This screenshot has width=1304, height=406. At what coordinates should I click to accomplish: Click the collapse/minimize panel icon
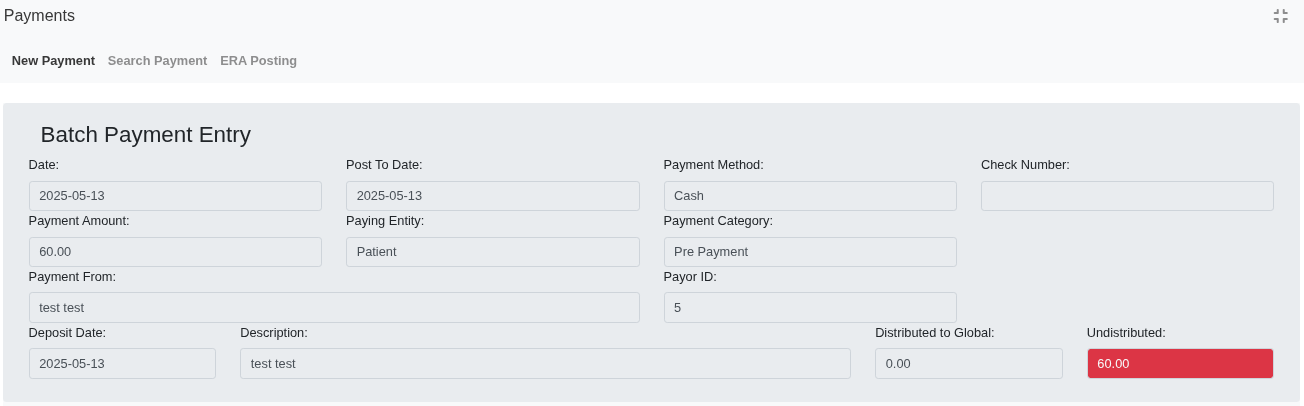coord(1280,16)
